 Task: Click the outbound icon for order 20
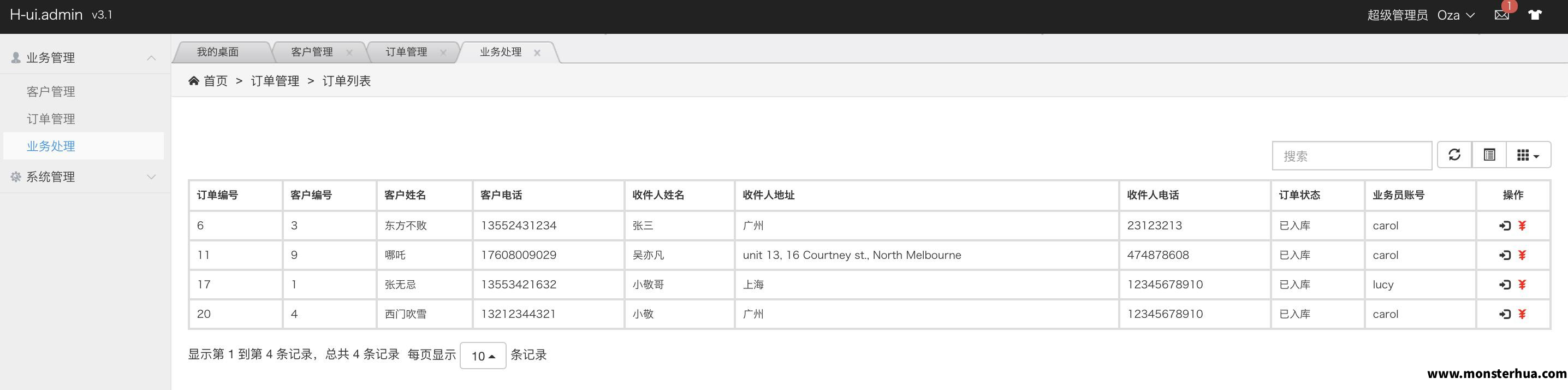coord(1505,315)
